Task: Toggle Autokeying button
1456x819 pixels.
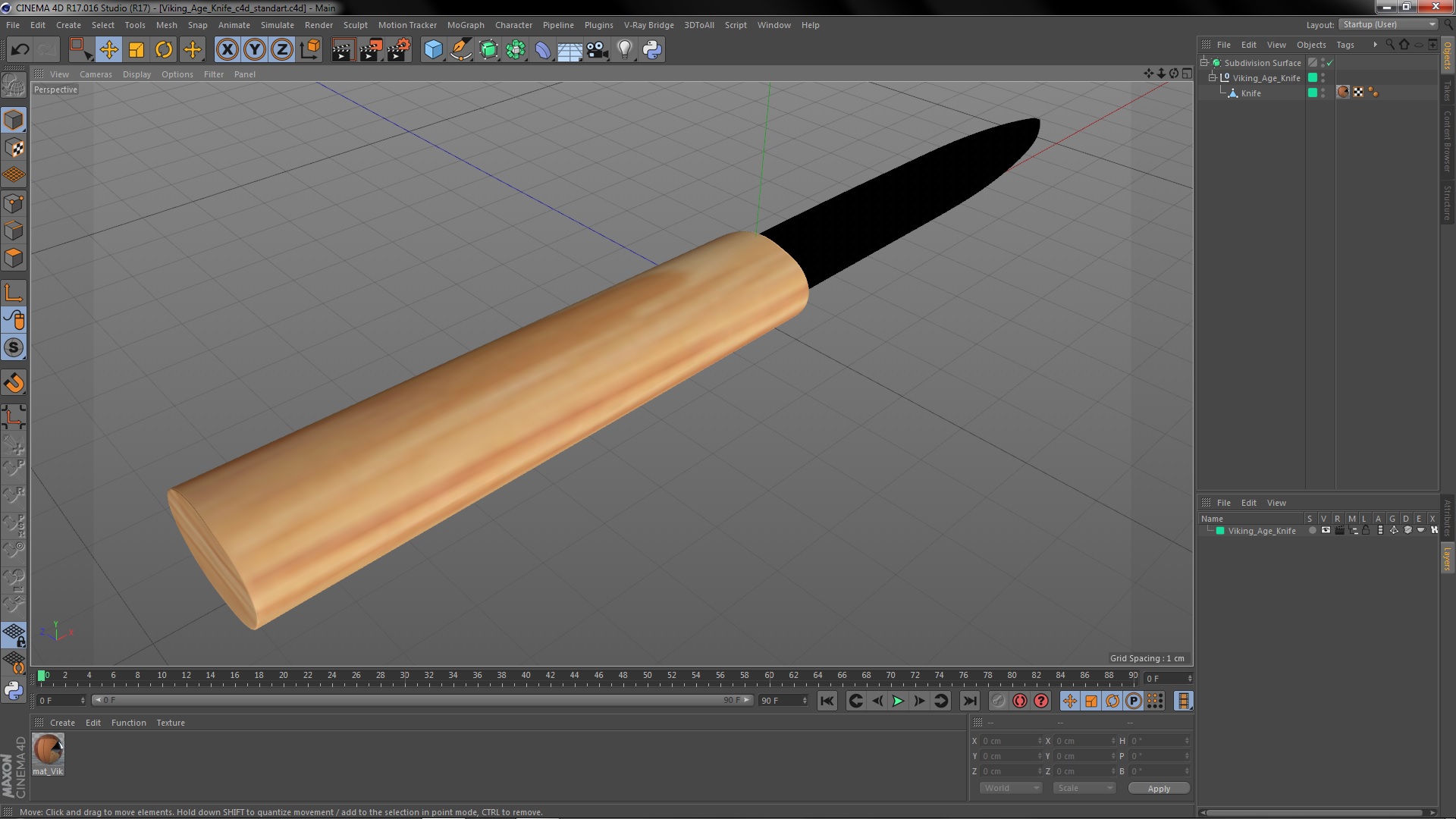Action: (x=1019, y=701)
